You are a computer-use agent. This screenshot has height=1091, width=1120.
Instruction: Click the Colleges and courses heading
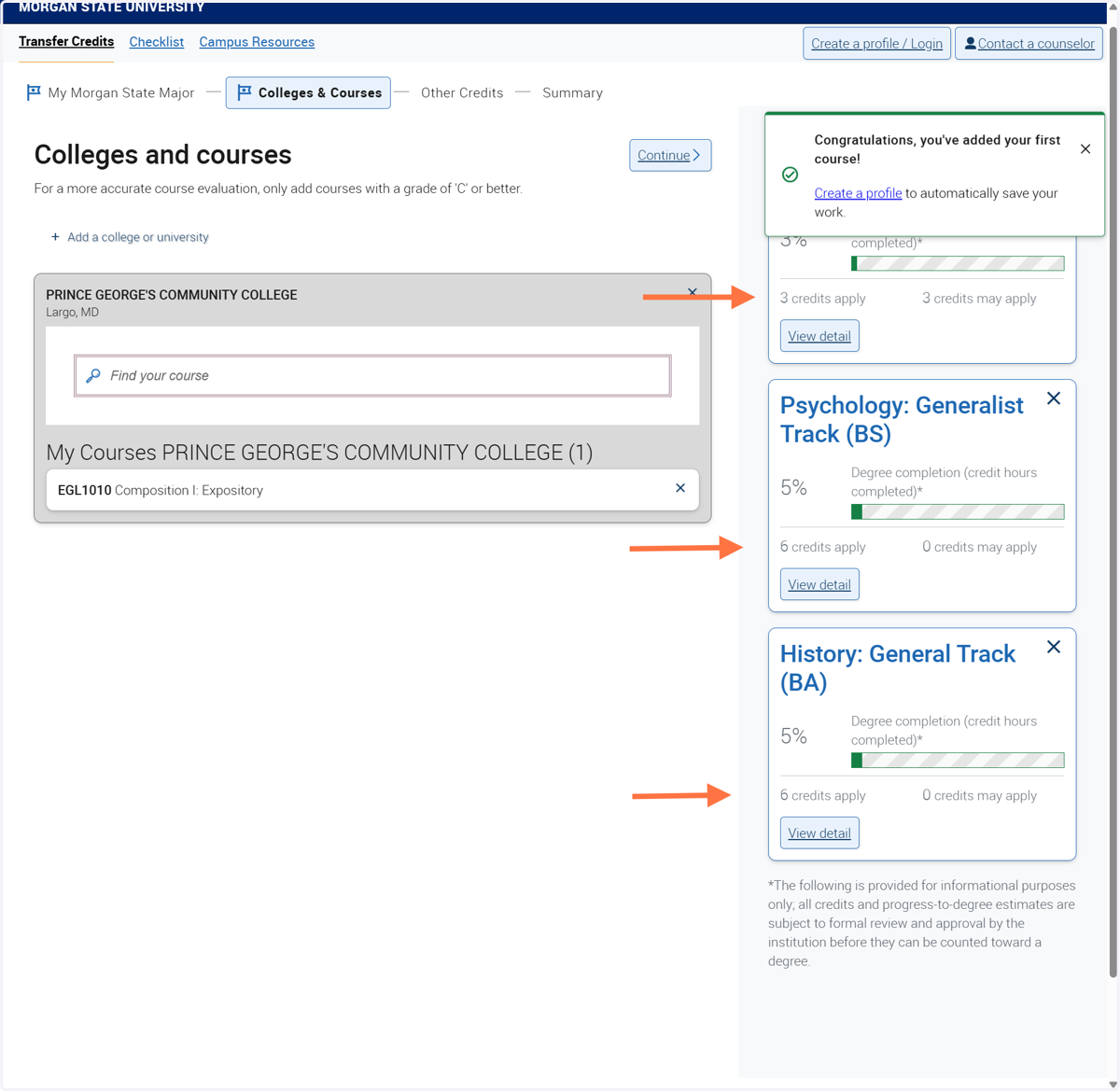163,154
